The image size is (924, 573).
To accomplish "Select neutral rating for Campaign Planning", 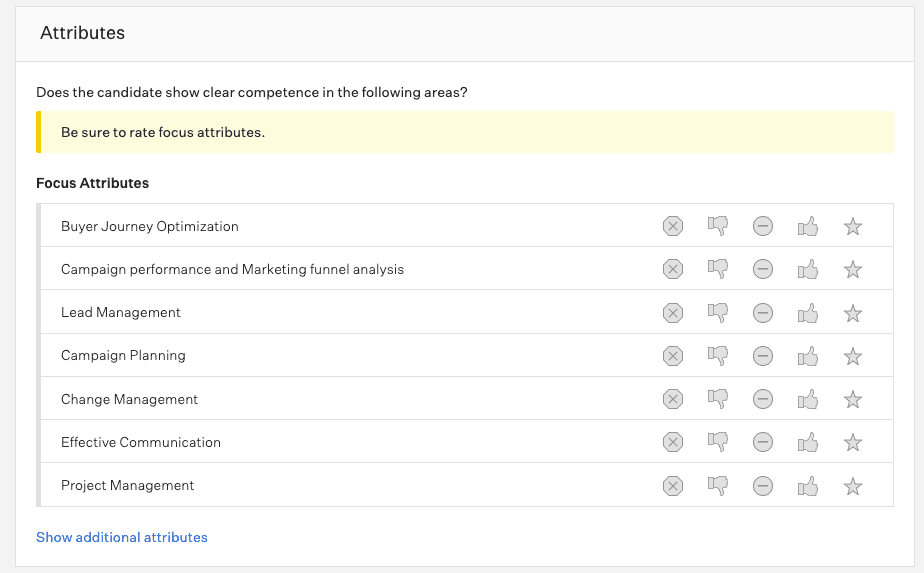I will pyautogui.click(x=762, y=356).
